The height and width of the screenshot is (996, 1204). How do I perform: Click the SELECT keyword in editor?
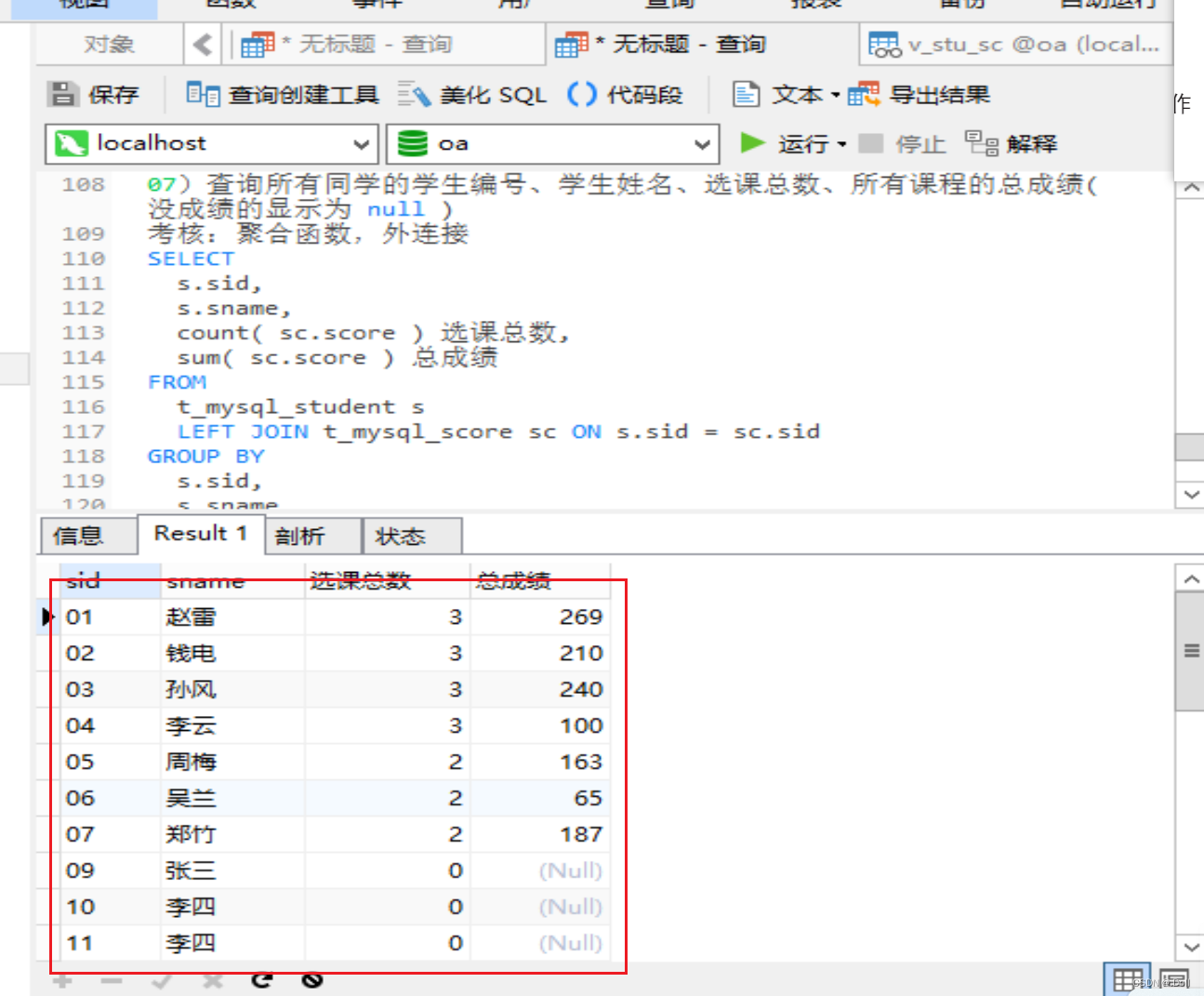pos(191,259)
